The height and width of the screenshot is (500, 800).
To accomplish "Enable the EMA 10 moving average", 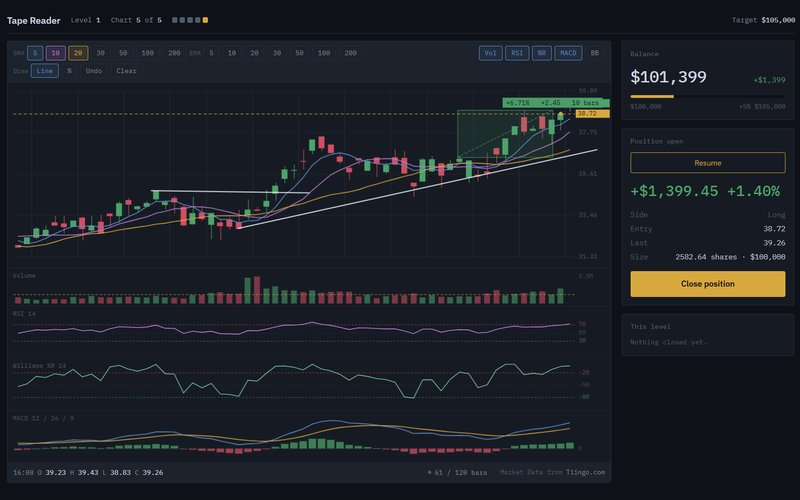I will click(232, 53).
